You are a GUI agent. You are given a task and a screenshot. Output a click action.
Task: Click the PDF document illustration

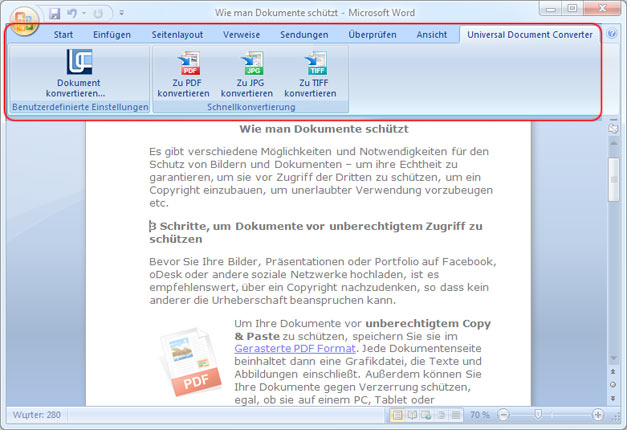(190, 362)
